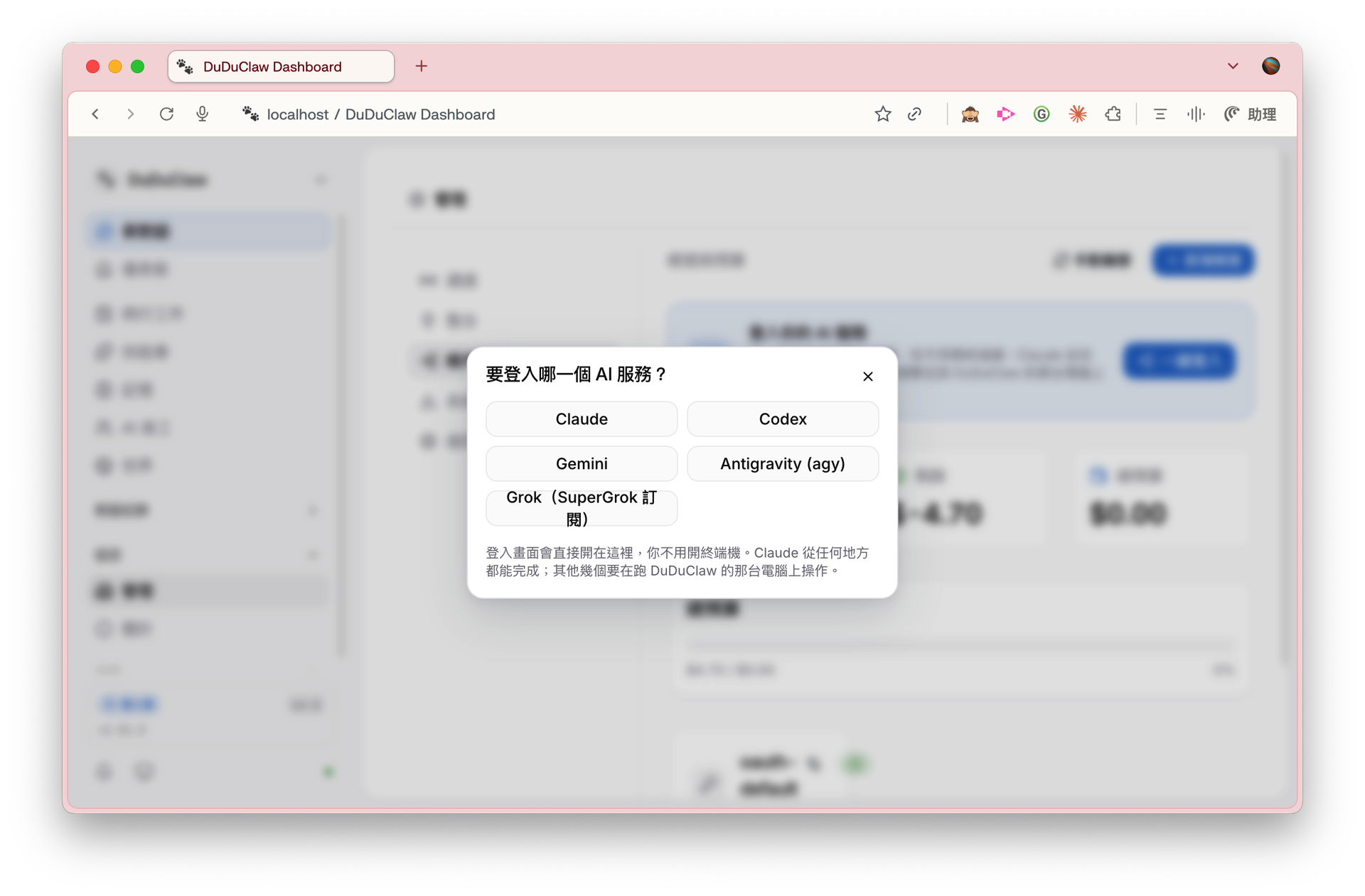
Task: Click the note starting with 登入畫面會直接開在這裡
Action: (x=678, y=561)
